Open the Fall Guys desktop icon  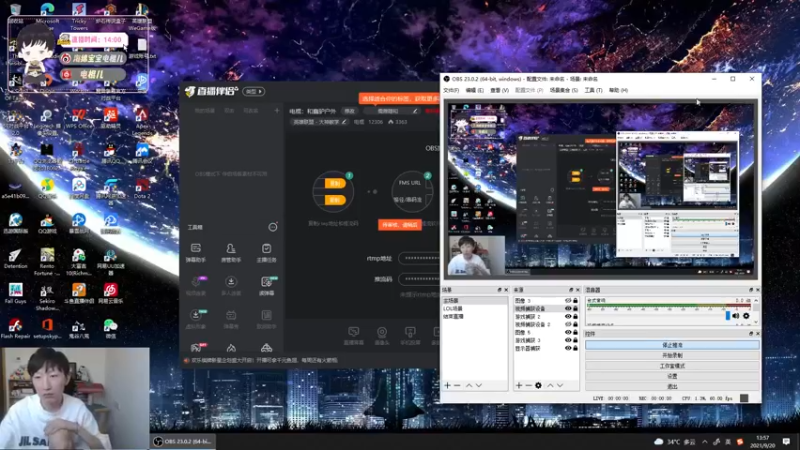click(15, 293)
